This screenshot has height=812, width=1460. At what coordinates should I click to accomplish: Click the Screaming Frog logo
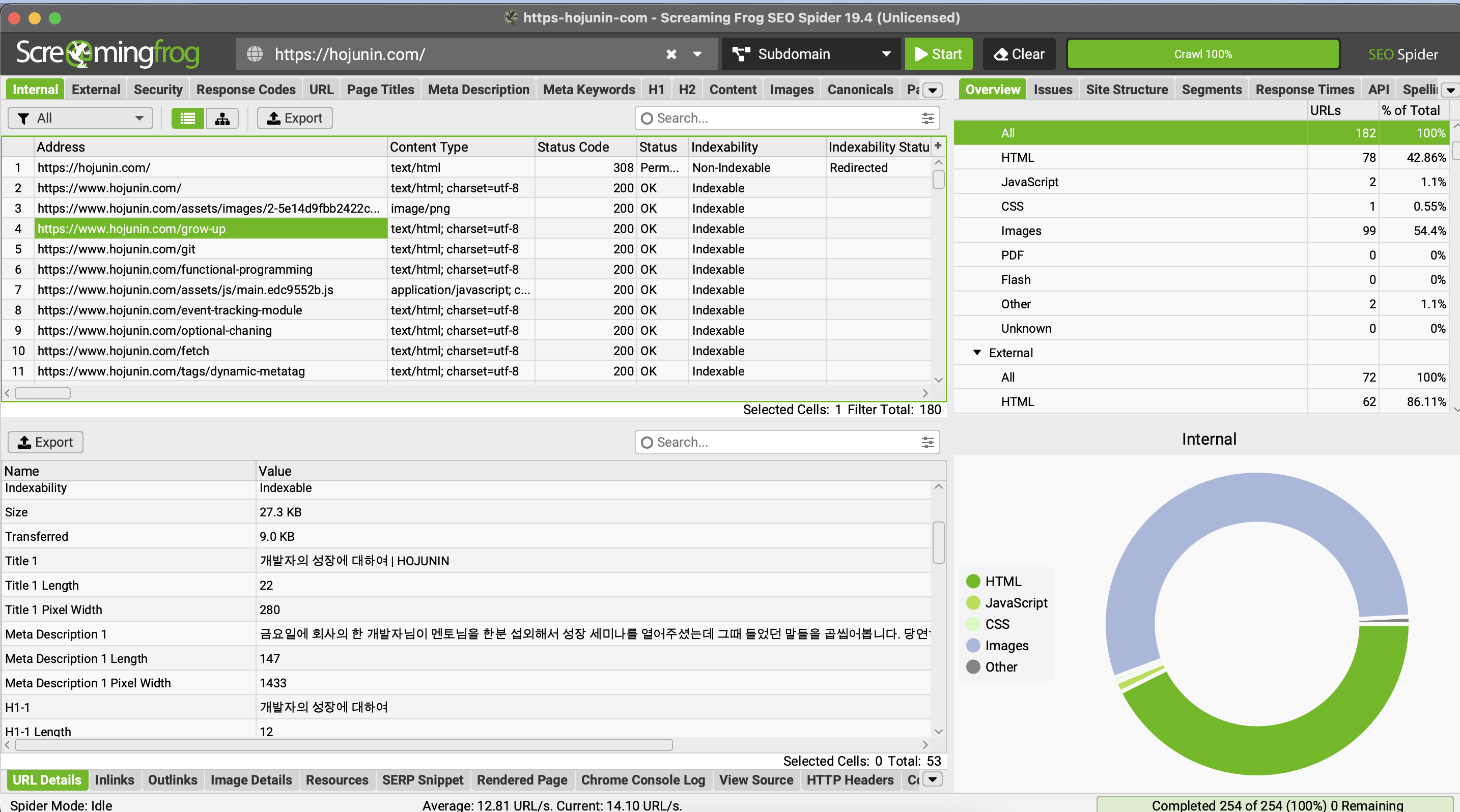(108, 54)
